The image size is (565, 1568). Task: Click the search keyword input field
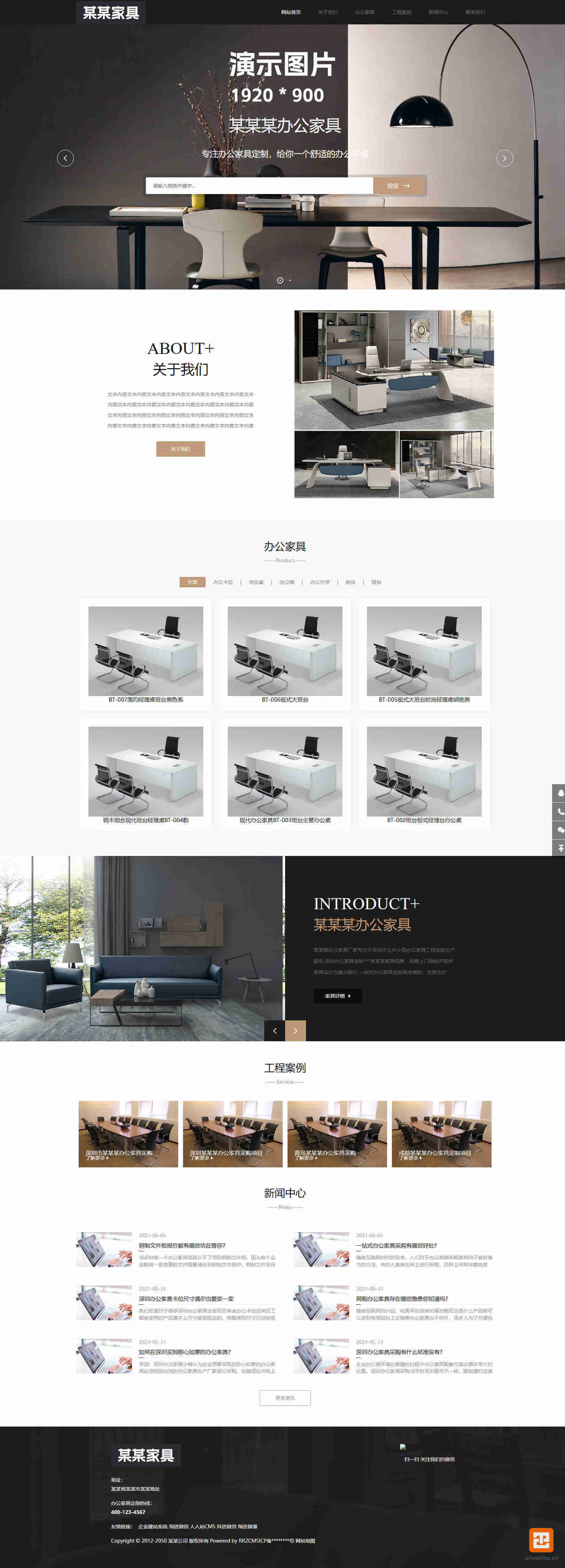[x=259, y=186]
